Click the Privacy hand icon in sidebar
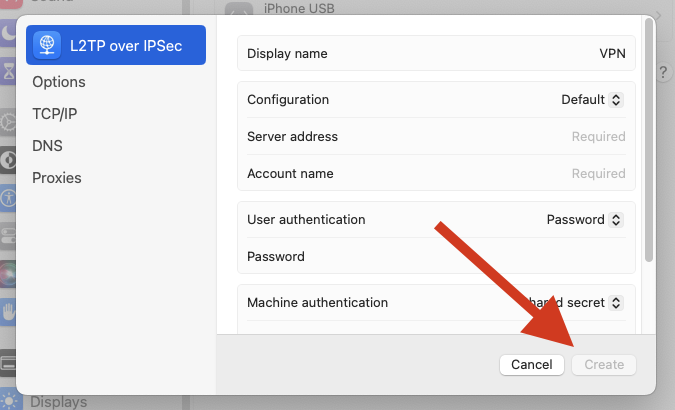This screenshot has height=410, width=675. (8, 310)
